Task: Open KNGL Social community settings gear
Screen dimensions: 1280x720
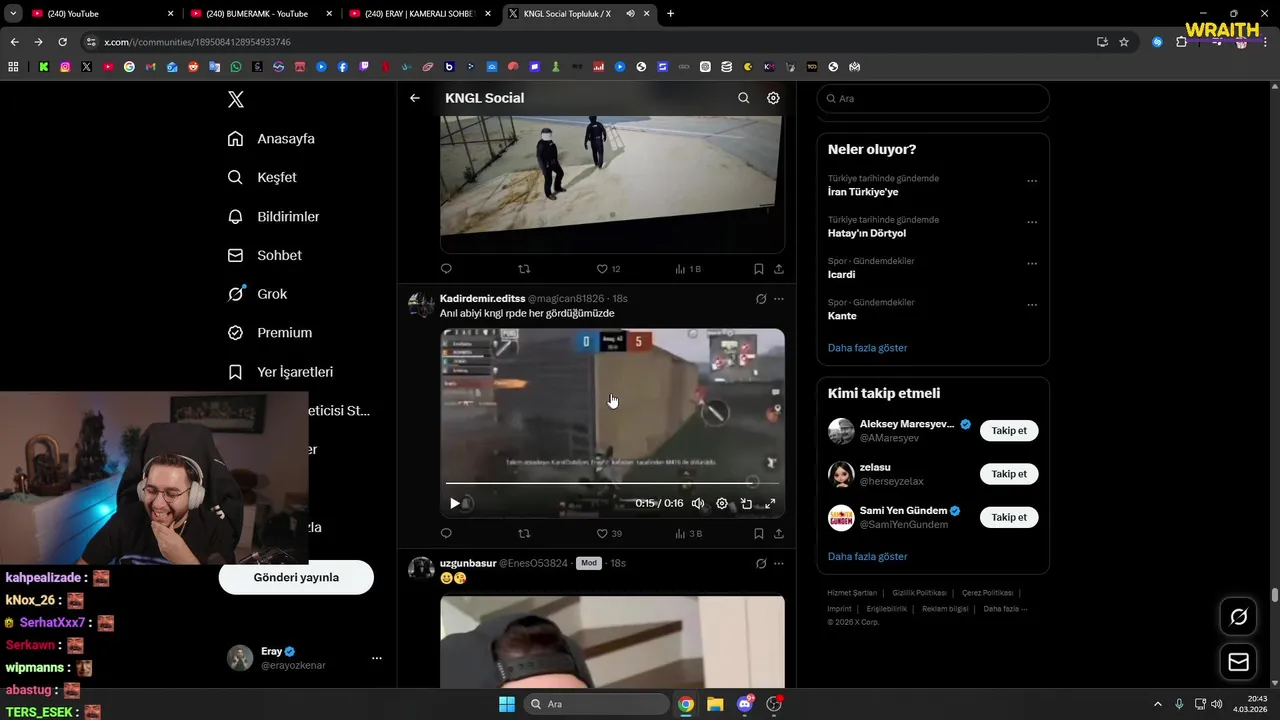Action: click(x=773, y=98)
